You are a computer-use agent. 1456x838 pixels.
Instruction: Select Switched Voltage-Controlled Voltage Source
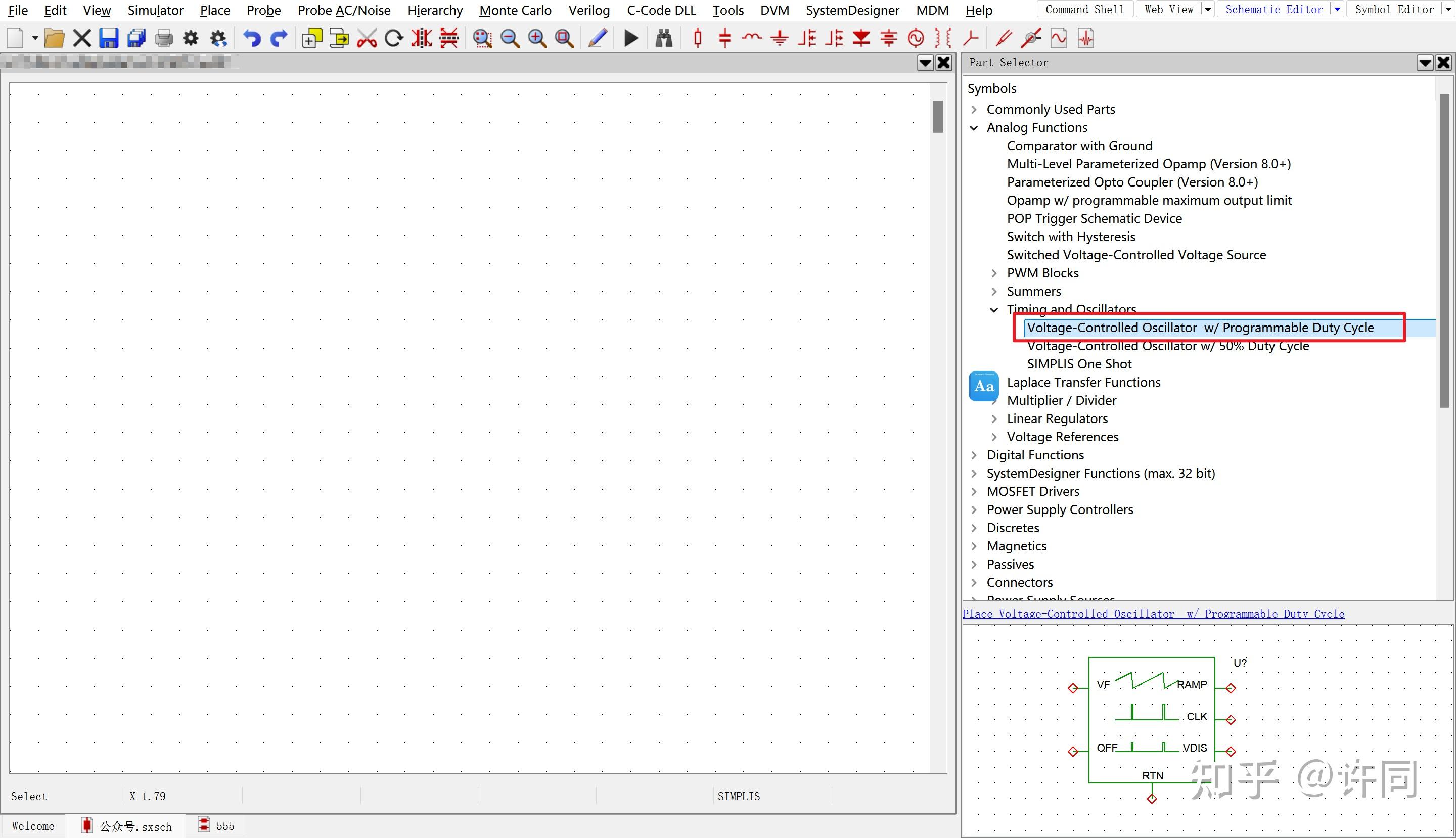point(1136,255)
